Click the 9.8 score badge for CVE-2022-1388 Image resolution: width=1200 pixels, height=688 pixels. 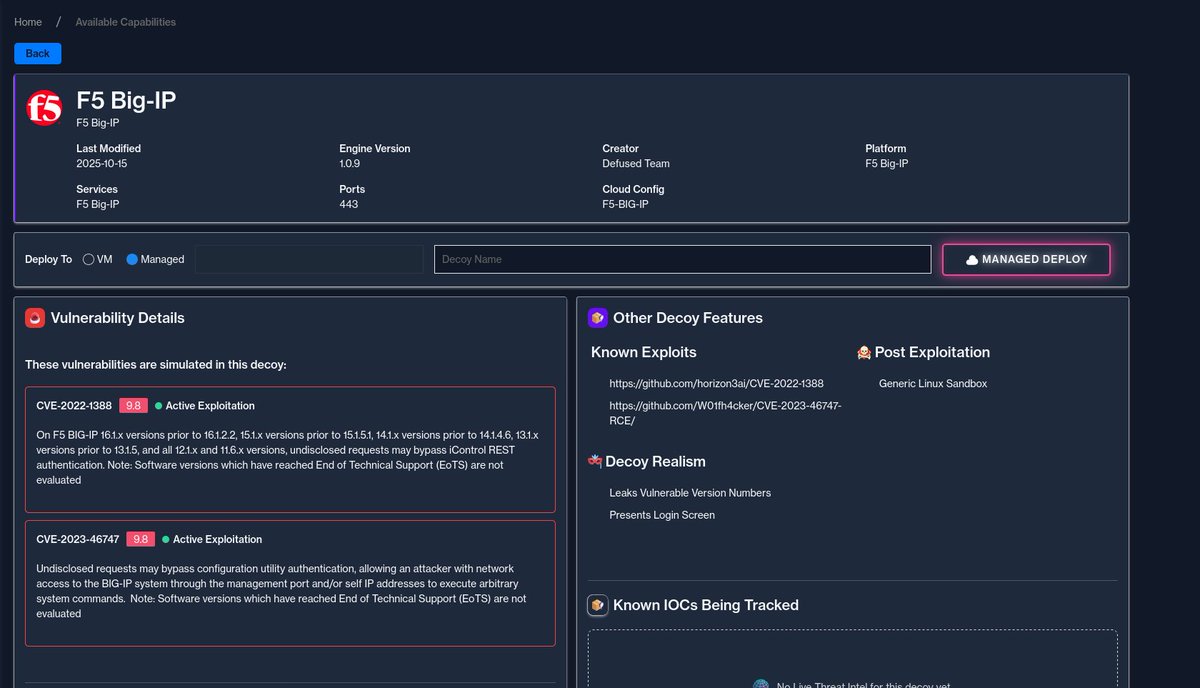click(133, 406)
